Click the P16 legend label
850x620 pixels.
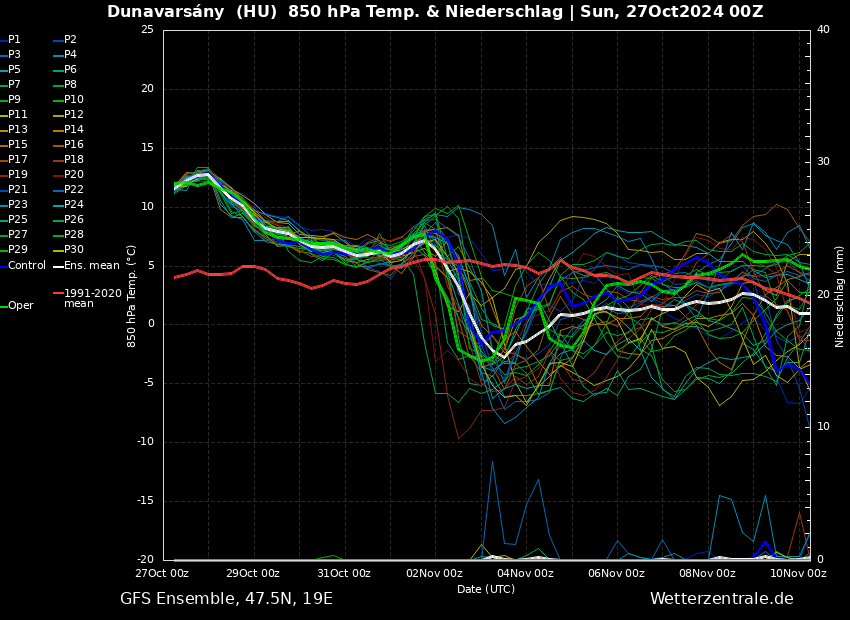pos(74,145)
